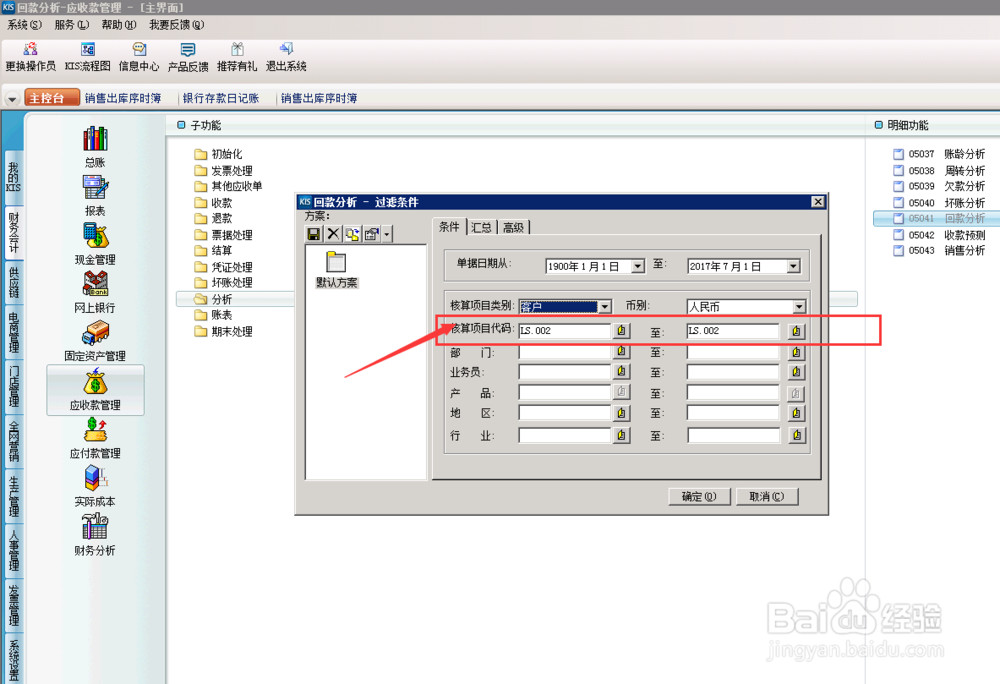This screenshot has height=684, width=1000.
Task: Select the 应收款管理 receivables module
Action: point(95,389)
